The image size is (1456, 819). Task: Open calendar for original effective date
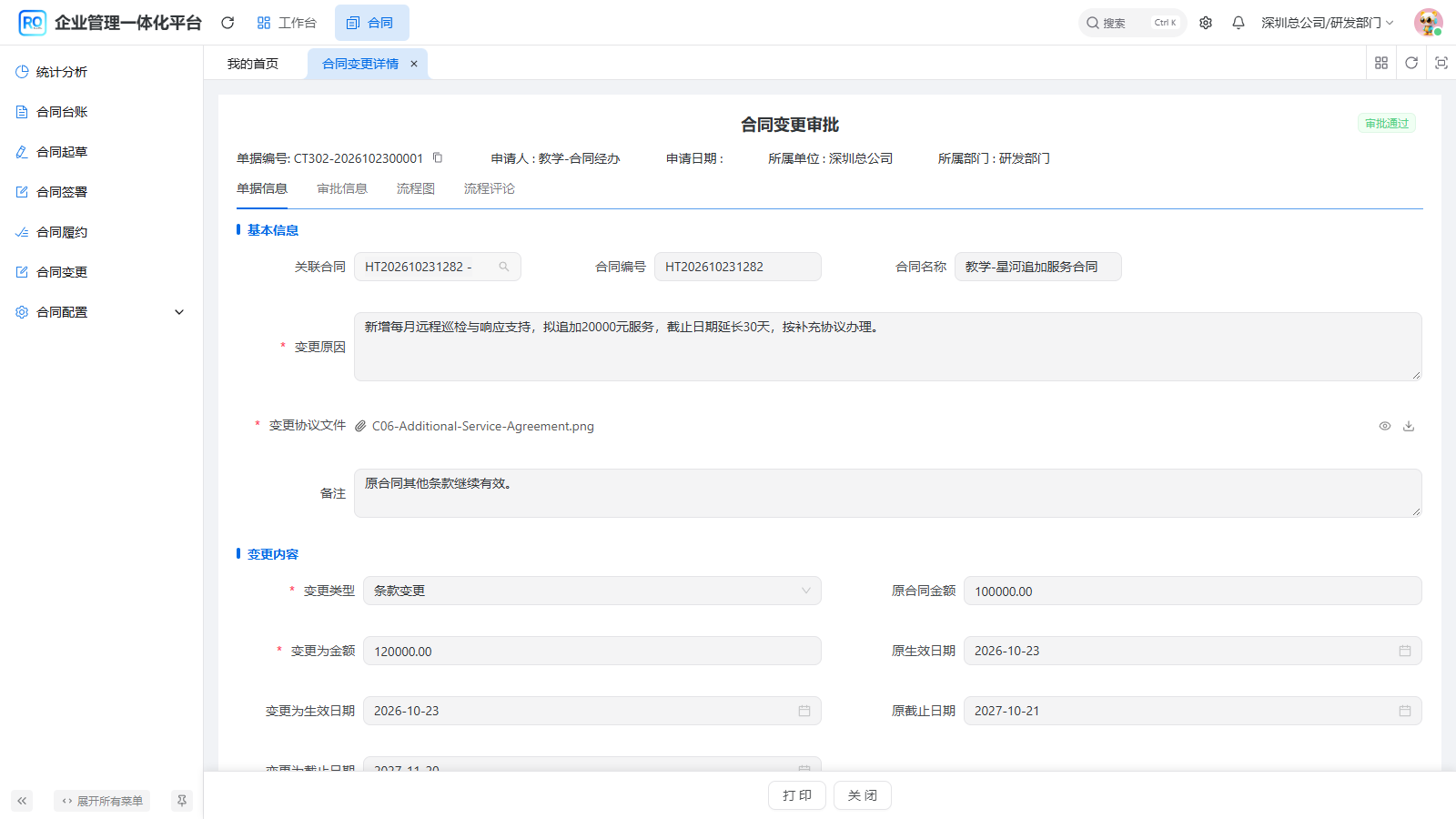pyautogui.click(x=1405, y=651)
